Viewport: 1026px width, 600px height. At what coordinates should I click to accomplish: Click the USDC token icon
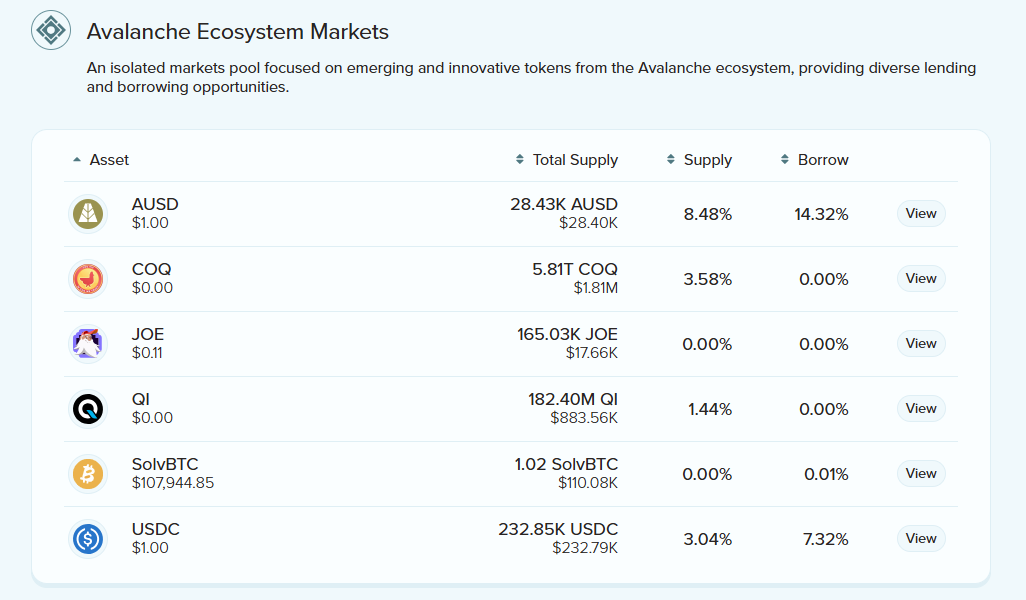[88, 538]
